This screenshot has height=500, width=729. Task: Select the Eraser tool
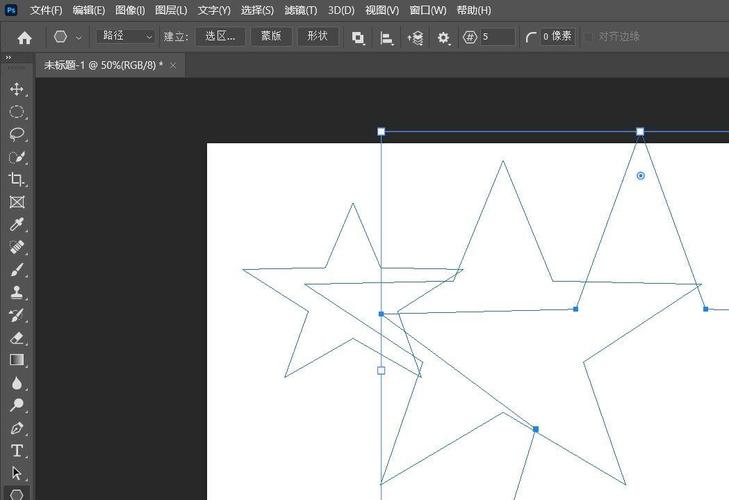(17, 338)
